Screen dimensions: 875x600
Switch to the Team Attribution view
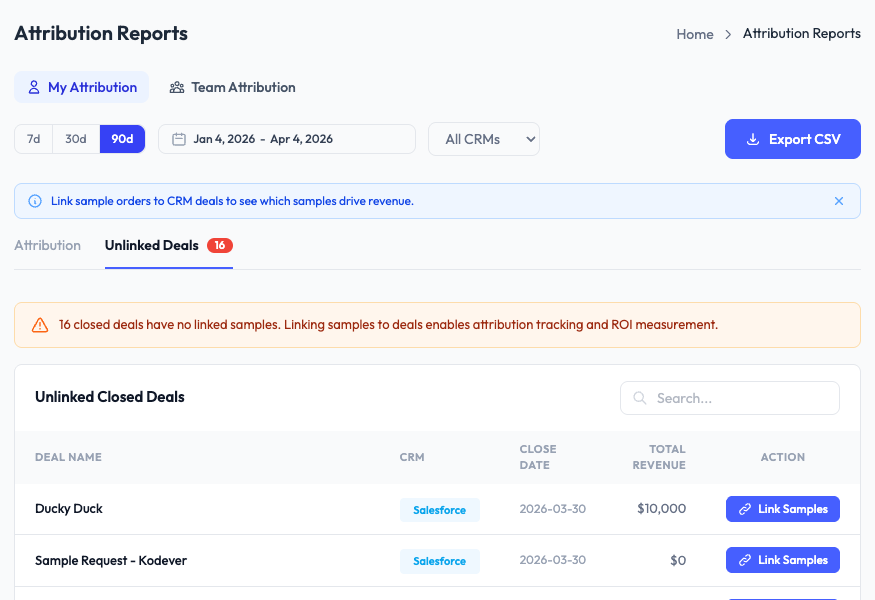(232, 87)
